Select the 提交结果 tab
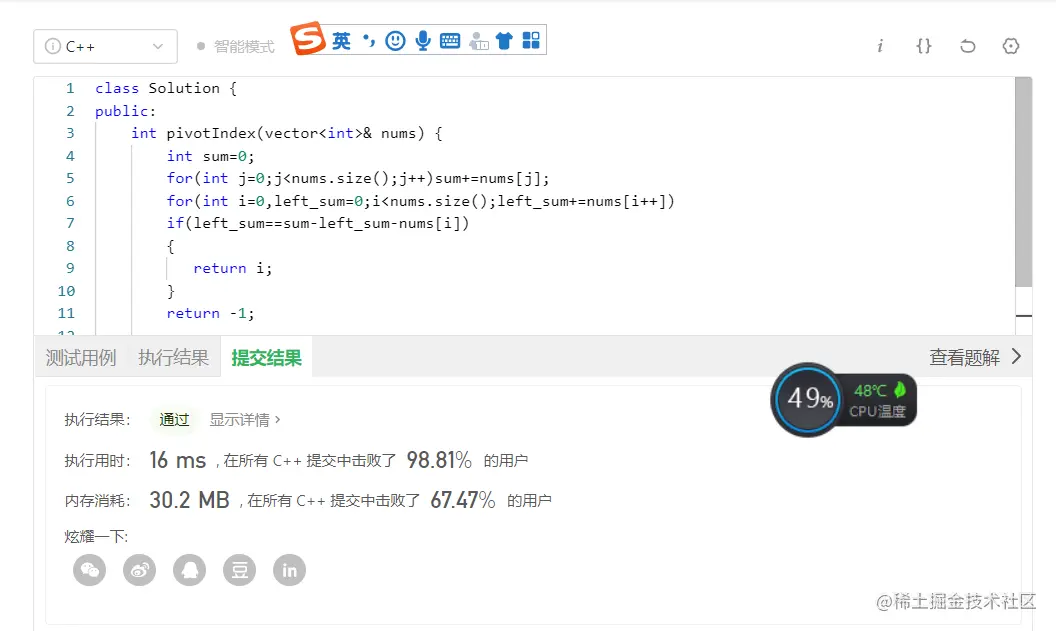This screenshot has height=631, width=1056. 267,358
